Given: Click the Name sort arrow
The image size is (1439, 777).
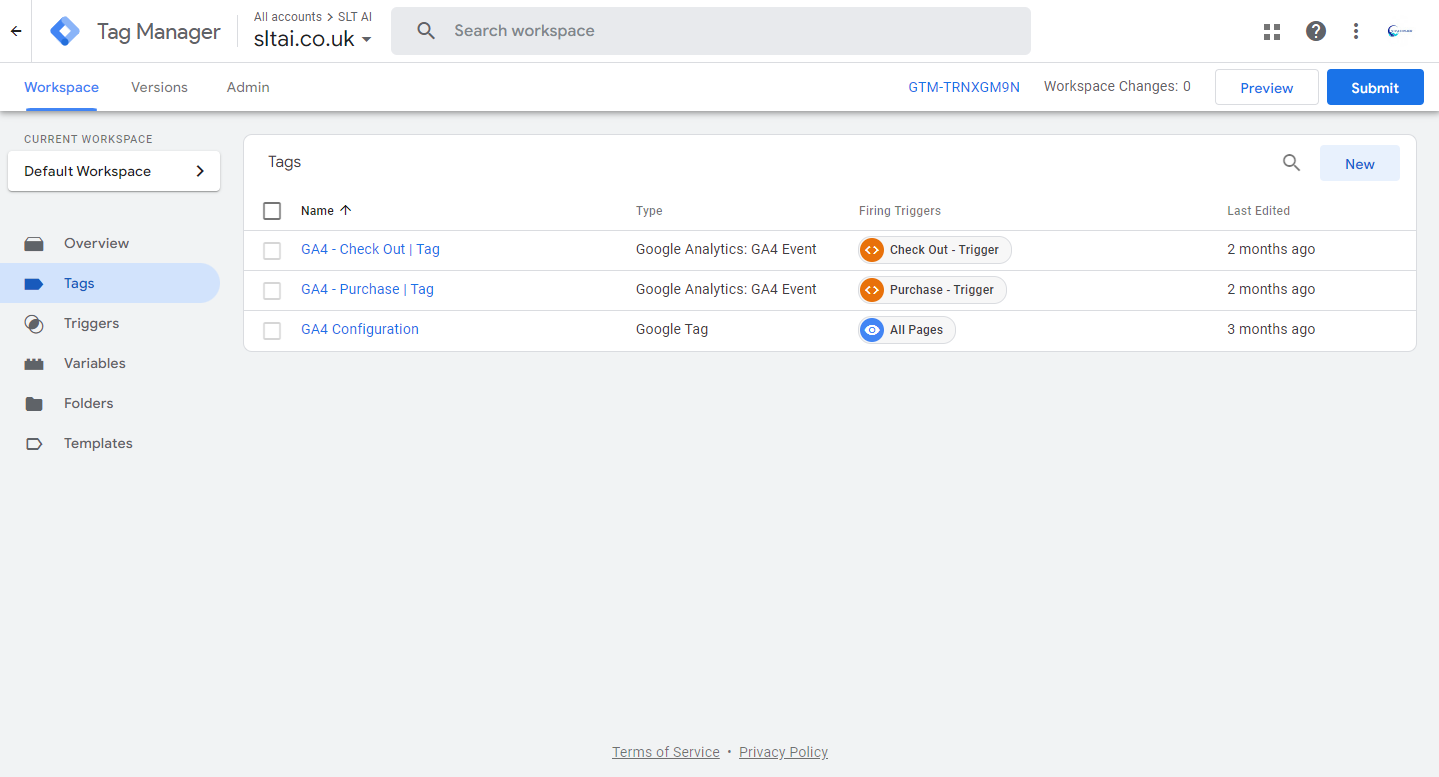Looking at the screenshot, I should 346,211.
